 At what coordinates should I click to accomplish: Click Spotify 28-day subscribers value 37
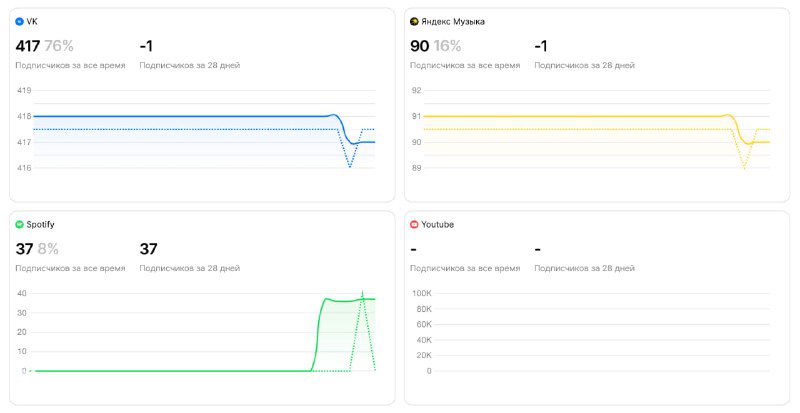pos(149,249)
